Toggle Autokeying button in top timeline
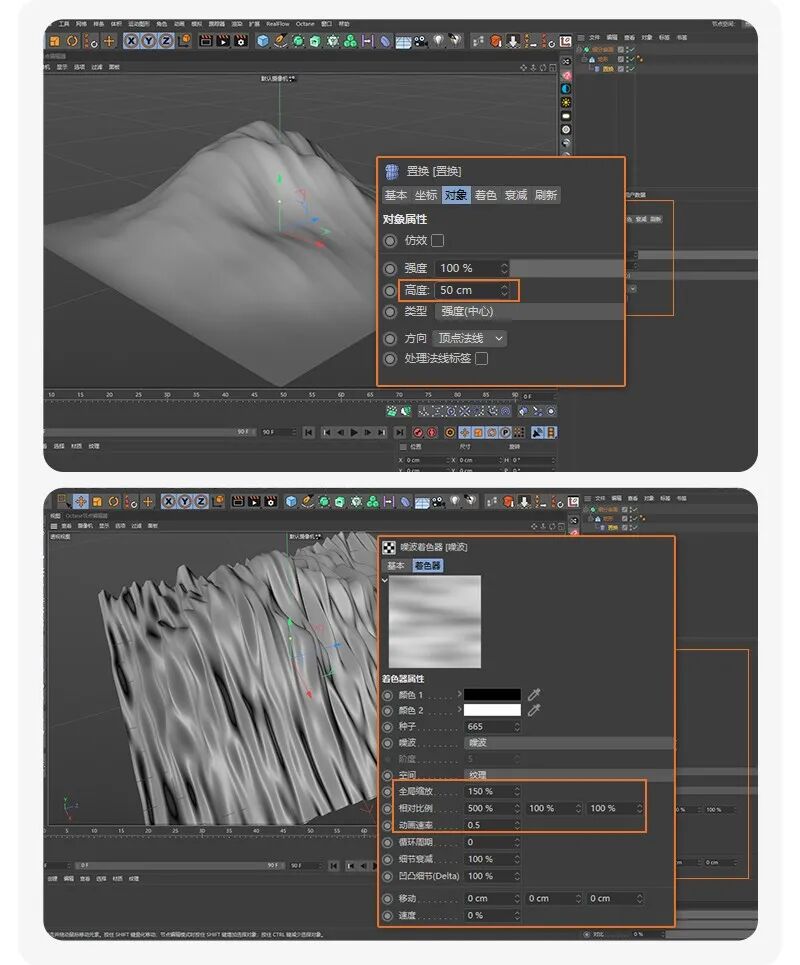The image size is (800, 965). (x=432, y=433)
